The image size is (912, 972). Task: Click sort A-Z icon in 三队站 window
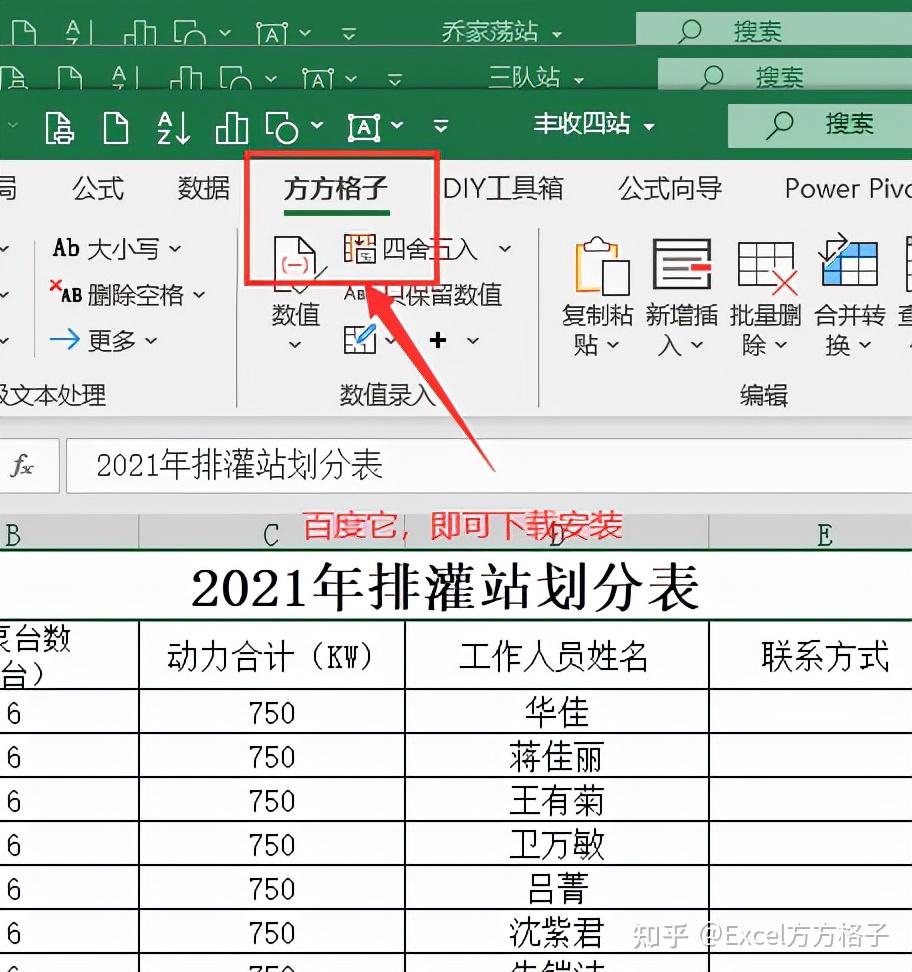[x=126, y=79]
